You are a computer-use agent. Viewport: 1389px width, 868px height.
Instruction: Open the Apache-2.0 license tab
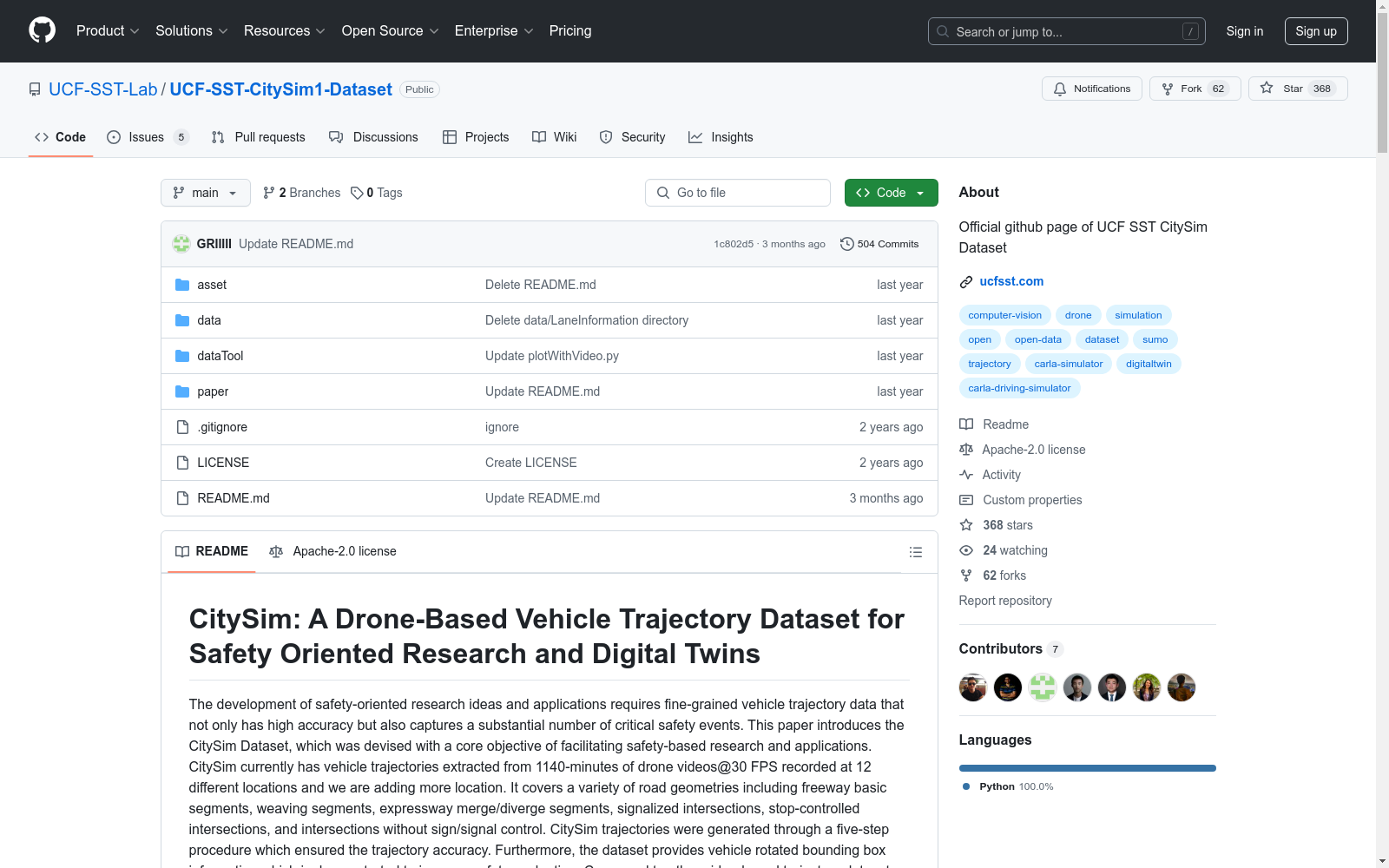coord(333,551)
